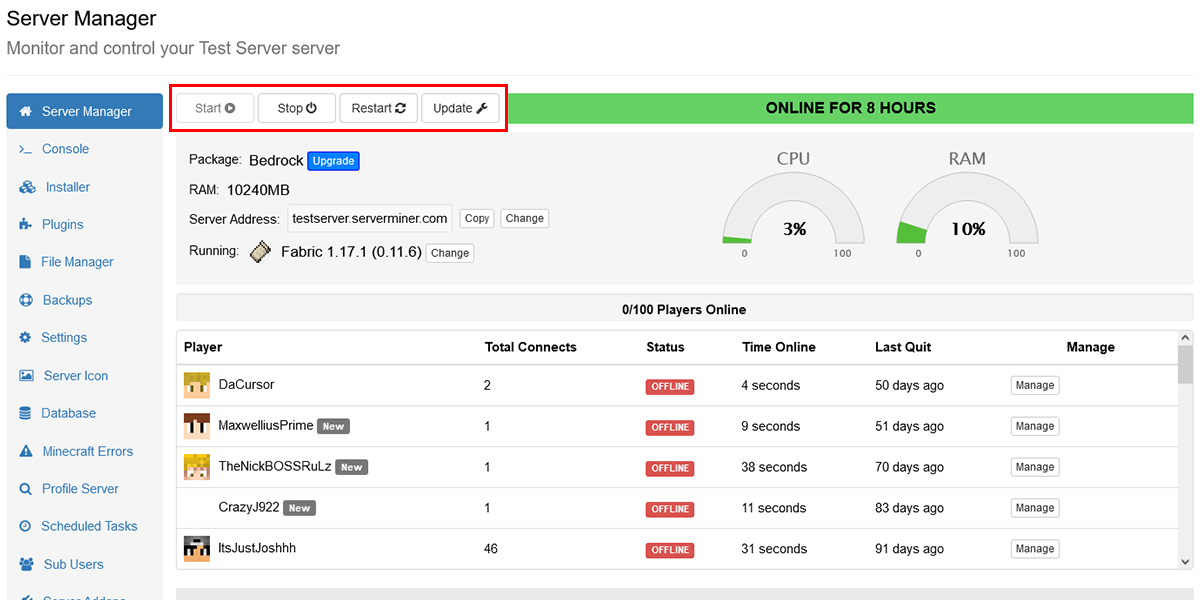Click the warning triangle icon beside Minecraft Errors
The image size is (1200, 600).
click(x=26, y=451)
